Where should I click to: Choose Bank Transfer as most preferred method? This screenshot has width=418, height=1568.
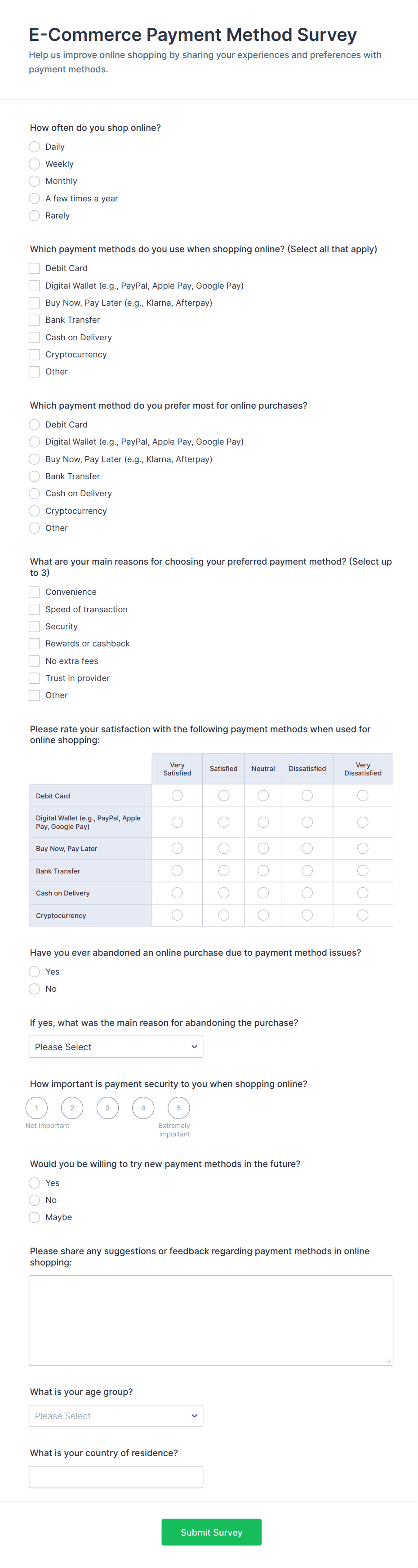coord(35,476)
